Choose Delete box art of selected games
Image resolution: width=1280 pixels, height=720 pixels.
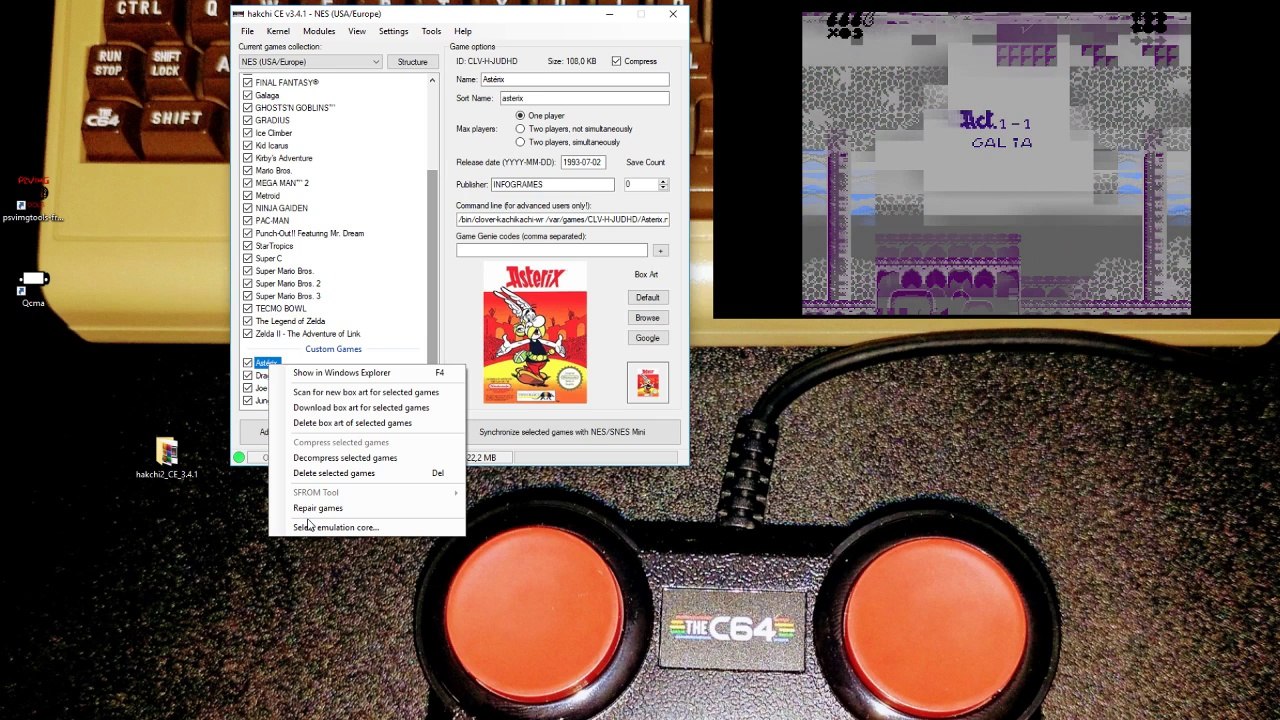pyautogui.click(x=367, y=423)
